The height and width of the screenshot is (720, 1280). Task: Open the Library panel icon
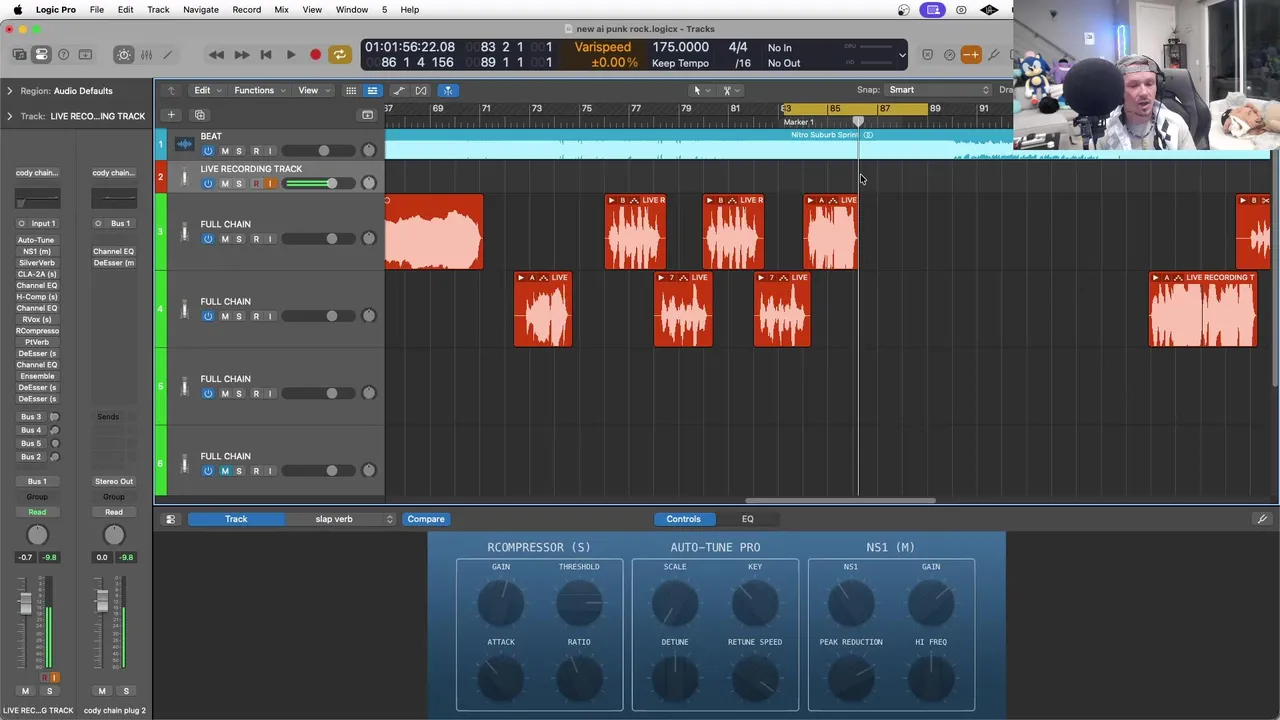(x=19, y=55)
